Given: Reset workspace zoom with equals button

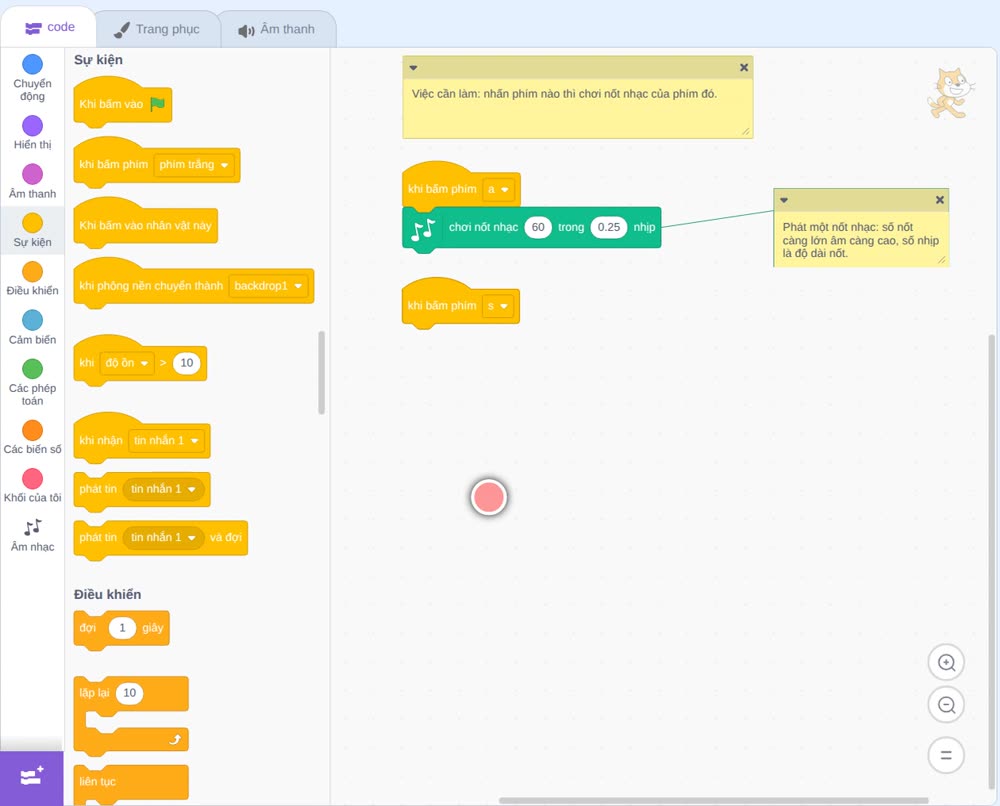Looking at the screenshot, I should pos(946,755).
